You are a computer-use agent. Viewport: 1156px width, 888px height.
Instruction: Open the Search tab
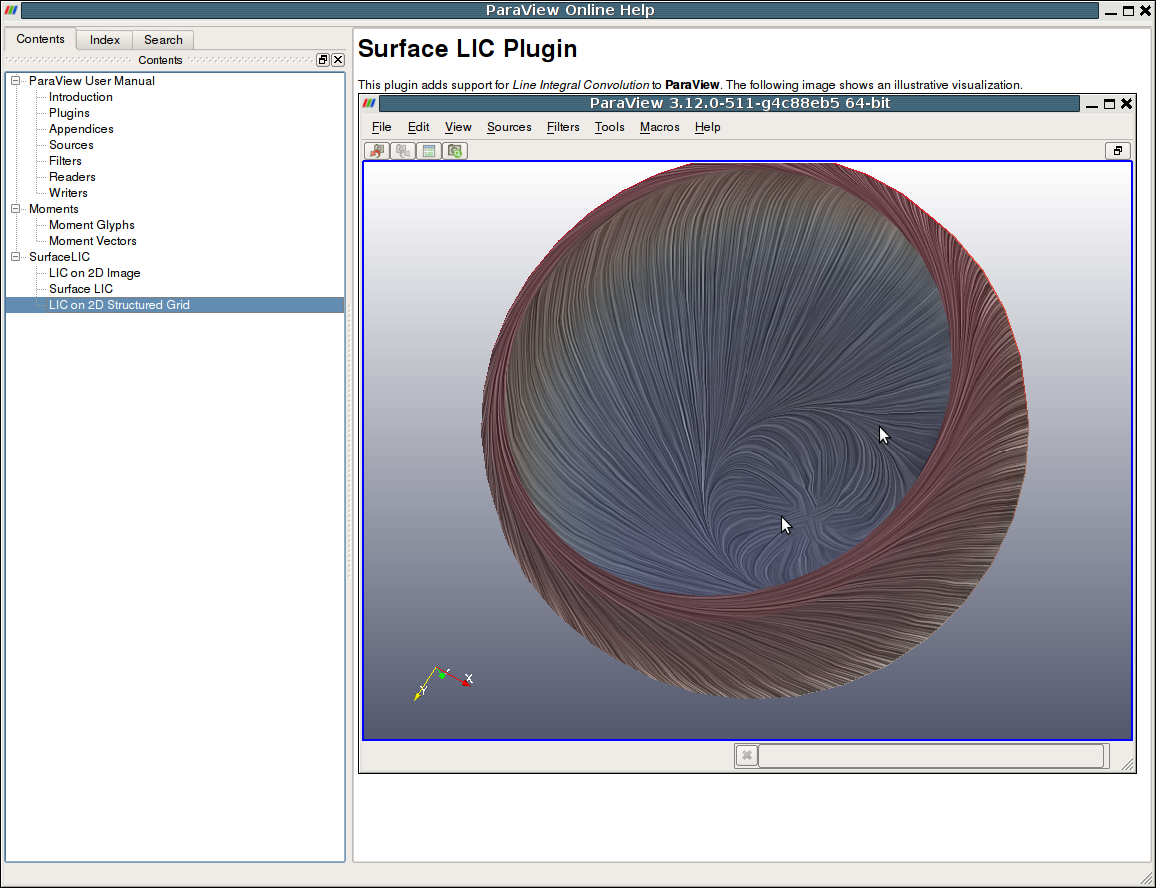pos(163,39)
